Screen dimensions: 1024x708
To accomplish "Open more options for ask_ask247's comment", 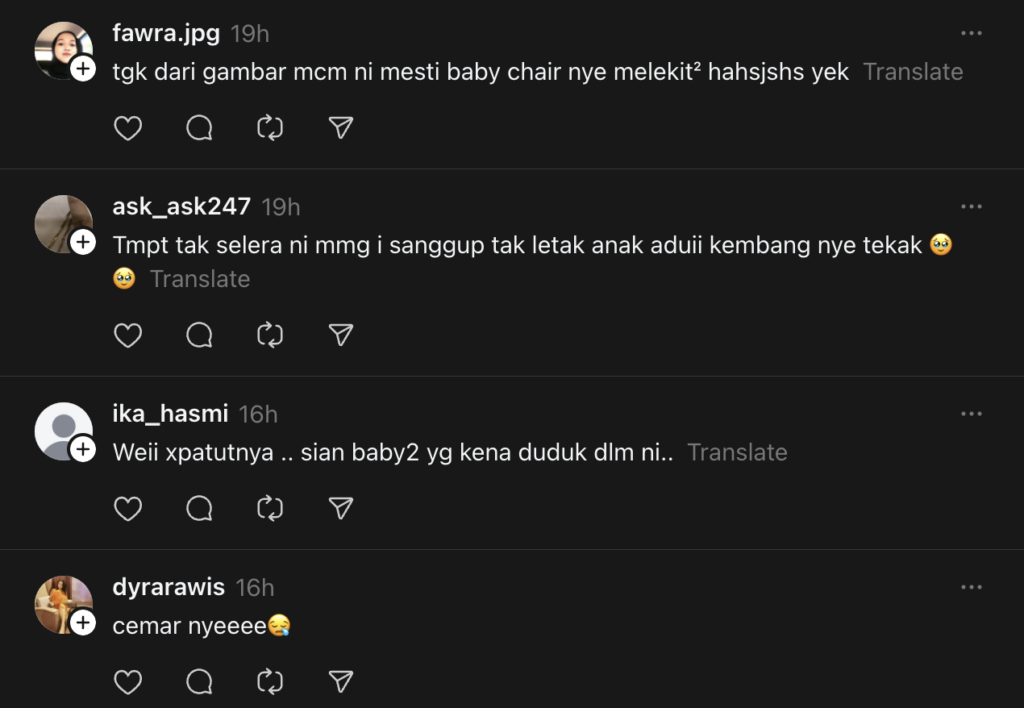I will [x=971, y=206].
